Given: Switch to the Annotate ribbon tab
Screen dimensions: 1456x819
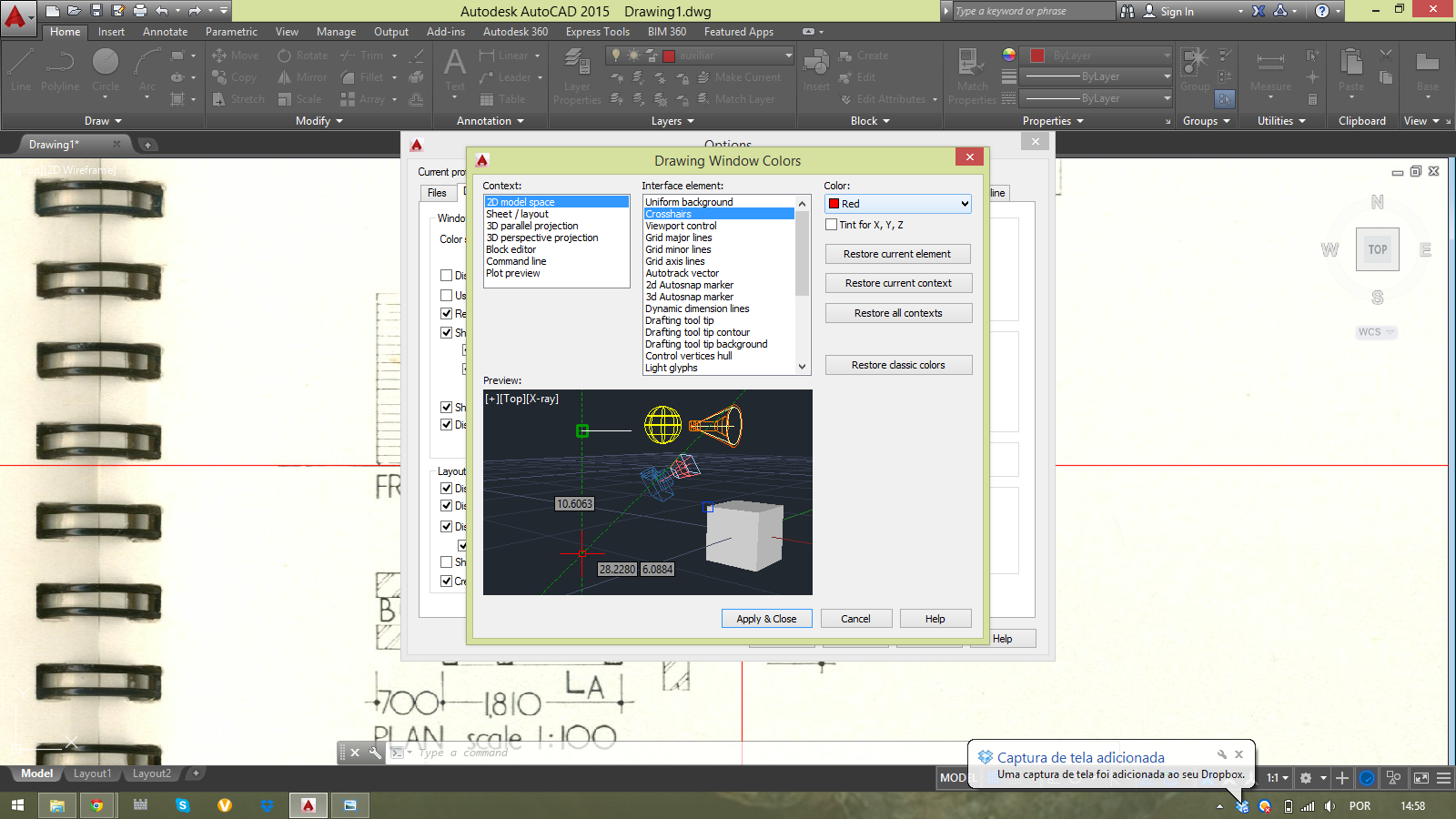Looking at the screenshot, I should [165, 32].
